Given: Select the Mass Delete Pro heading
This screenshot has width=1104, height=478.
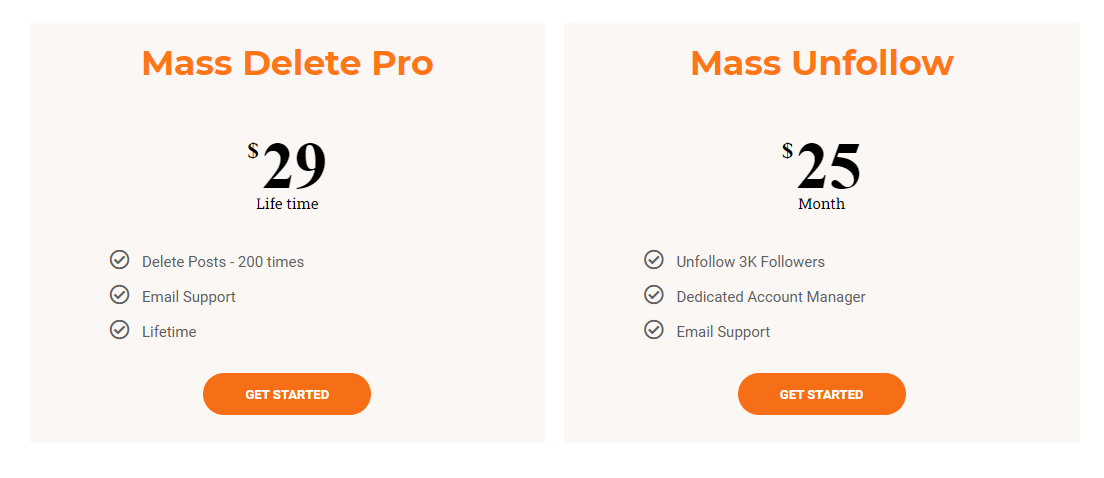Looking at the screenshot, I should pos(287,63).
